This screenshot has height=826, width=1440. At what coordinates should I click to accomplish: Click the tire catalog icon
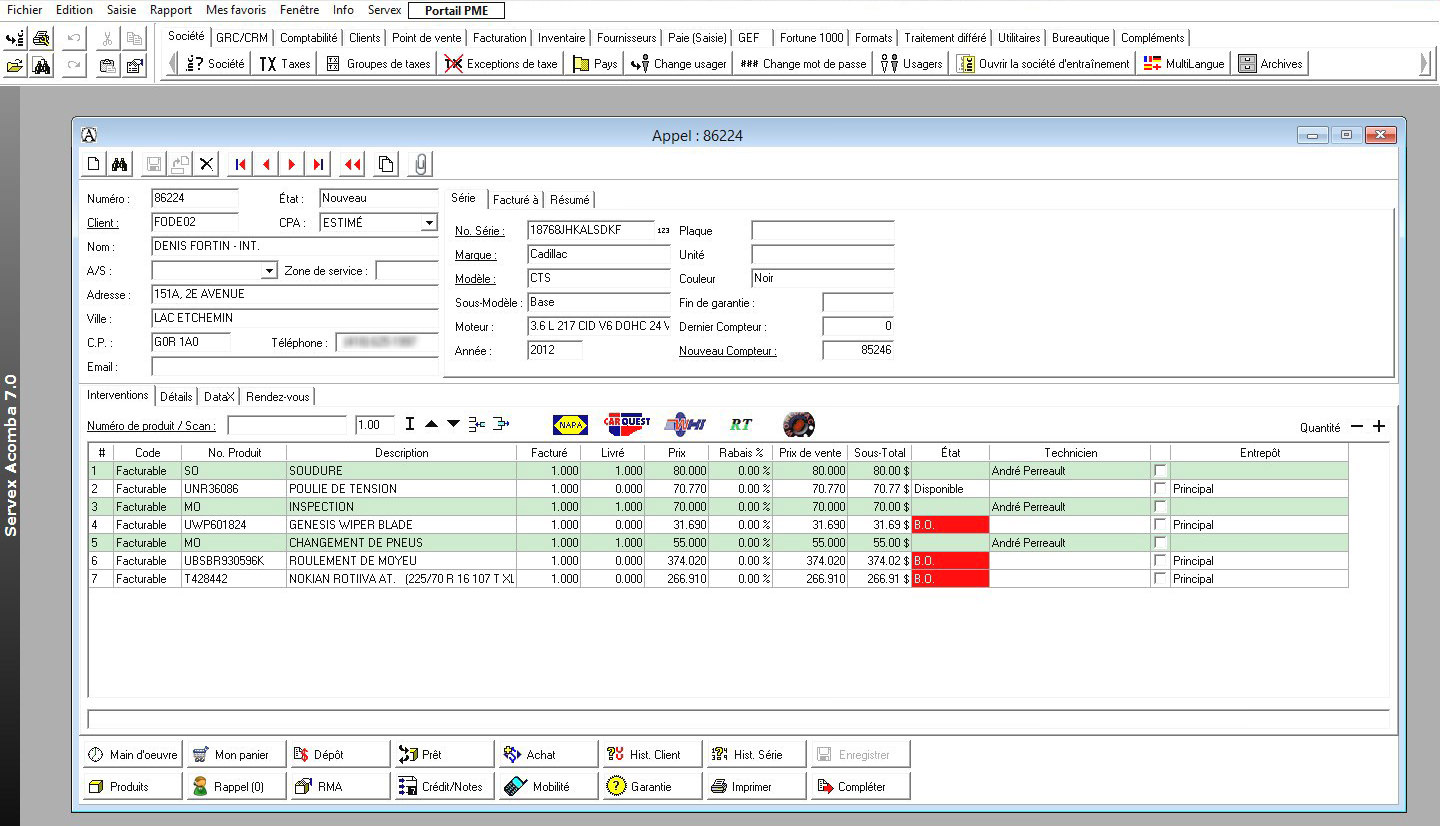pos(798,425)
